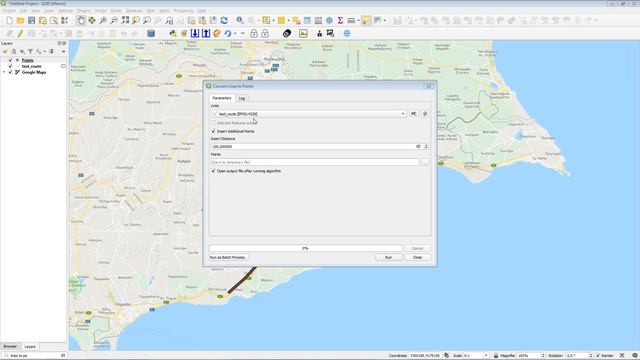
Task: Click the Pan Map to Selection tool
Action: (x=92, y=20)
